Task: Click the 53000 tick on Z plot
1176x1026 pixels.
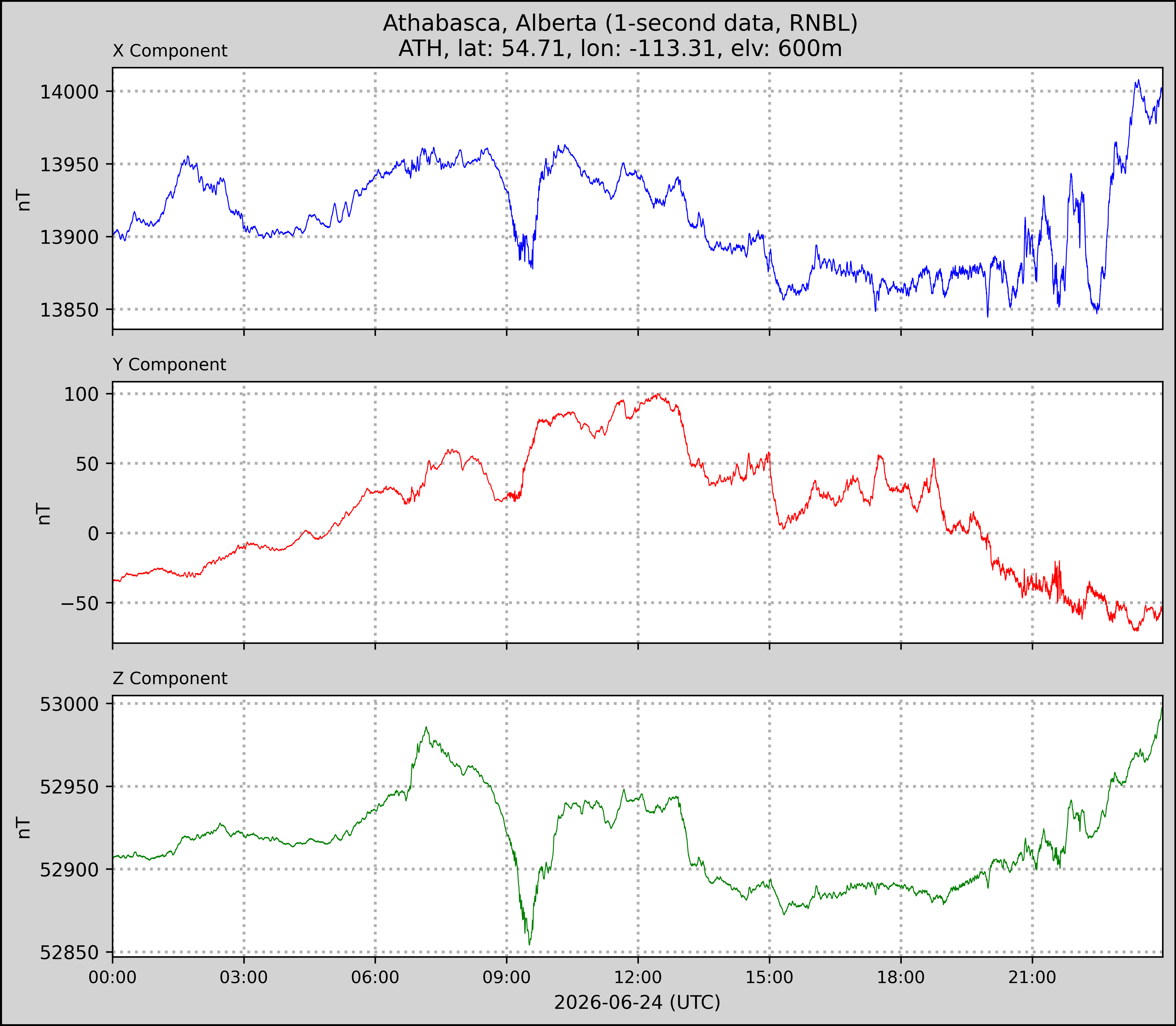Action: click(x=69, y=704)
